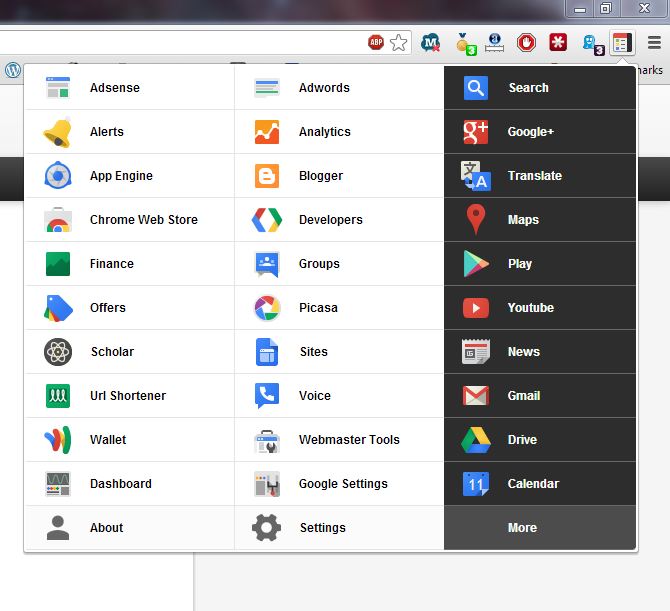Image resolution: width=670 pixels, height=611 pixels.
Task: Click the orange Analytics icon
Action: [x=267, y=132]
